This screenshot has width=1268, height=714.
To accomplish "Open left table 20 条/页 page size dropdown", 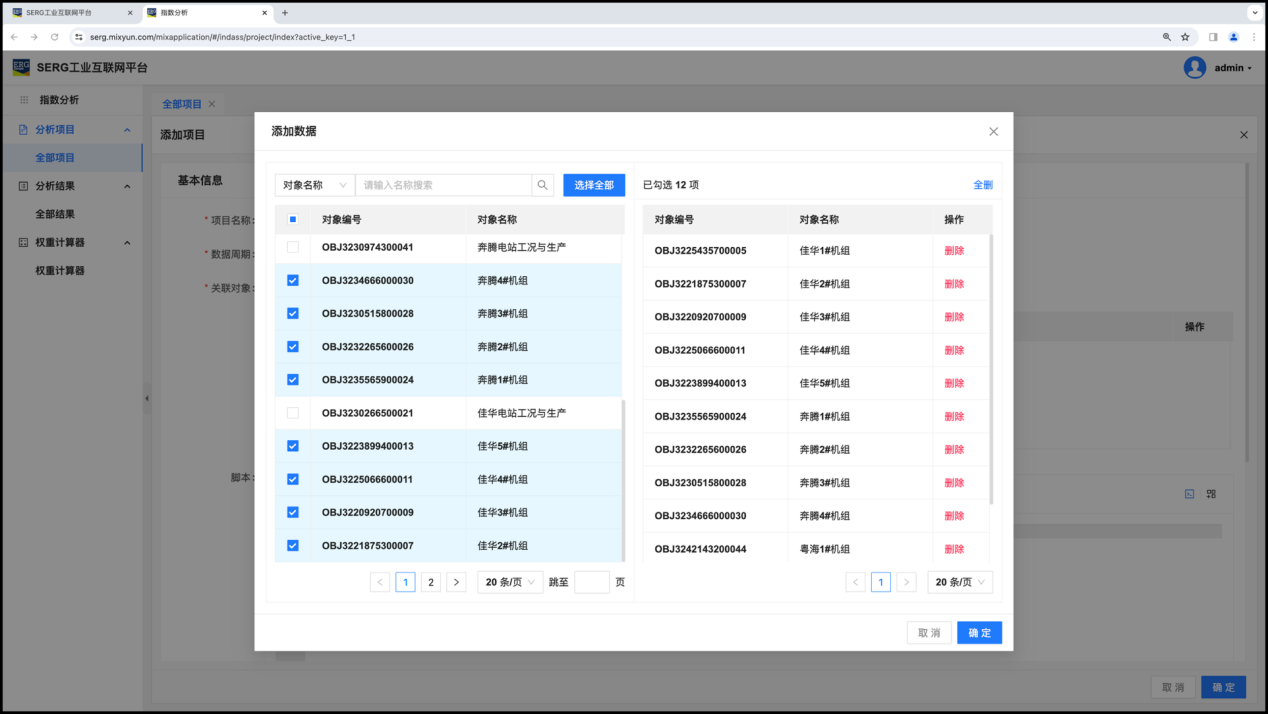I will click(510, 582).
